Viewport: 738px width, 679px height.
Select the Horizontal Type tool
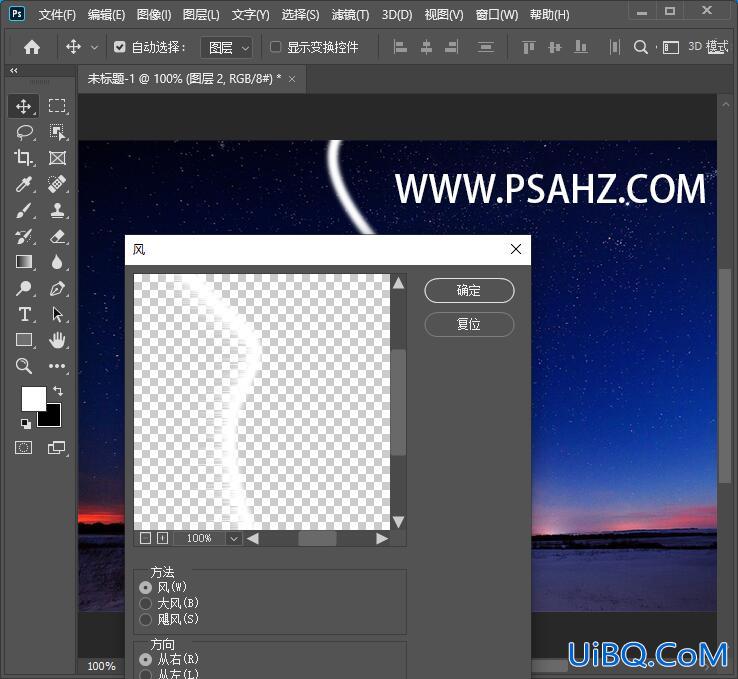(24, 314)
